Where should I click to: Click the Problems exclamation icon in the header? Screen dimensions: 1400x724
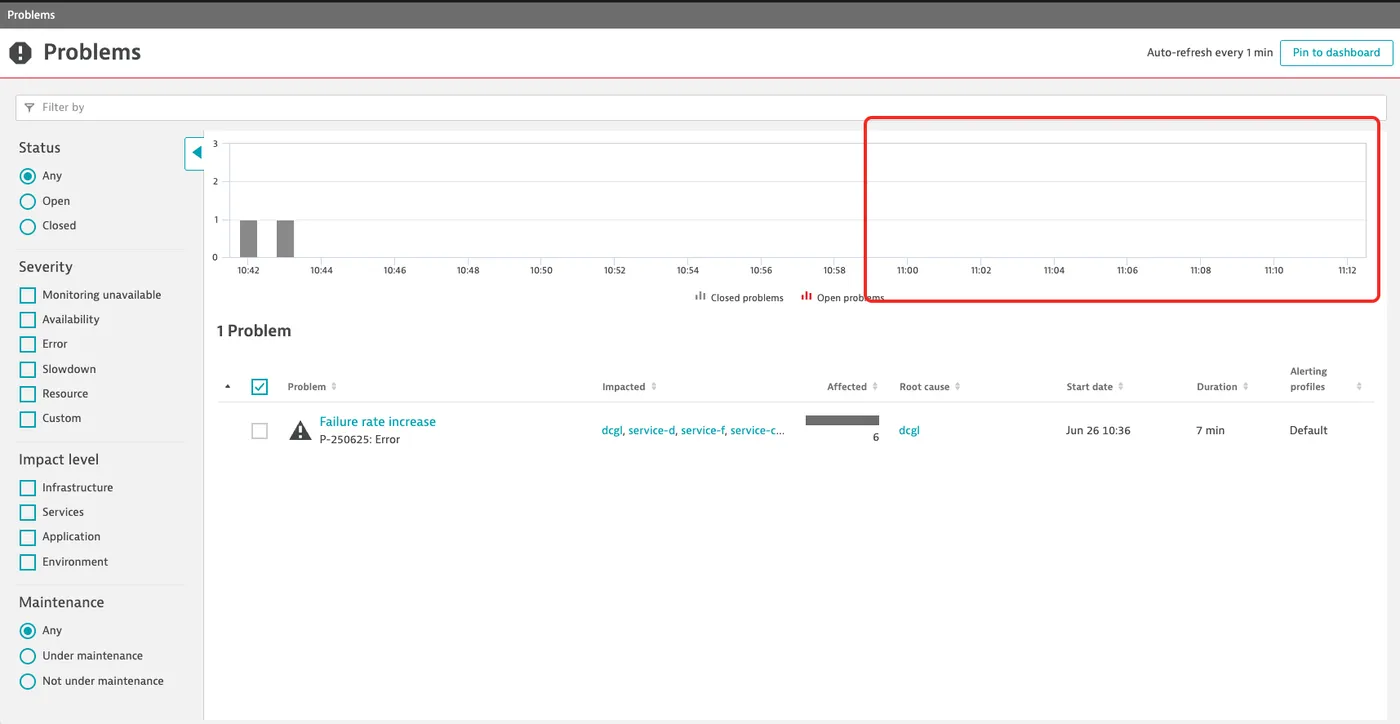click(x=20, y=53)
